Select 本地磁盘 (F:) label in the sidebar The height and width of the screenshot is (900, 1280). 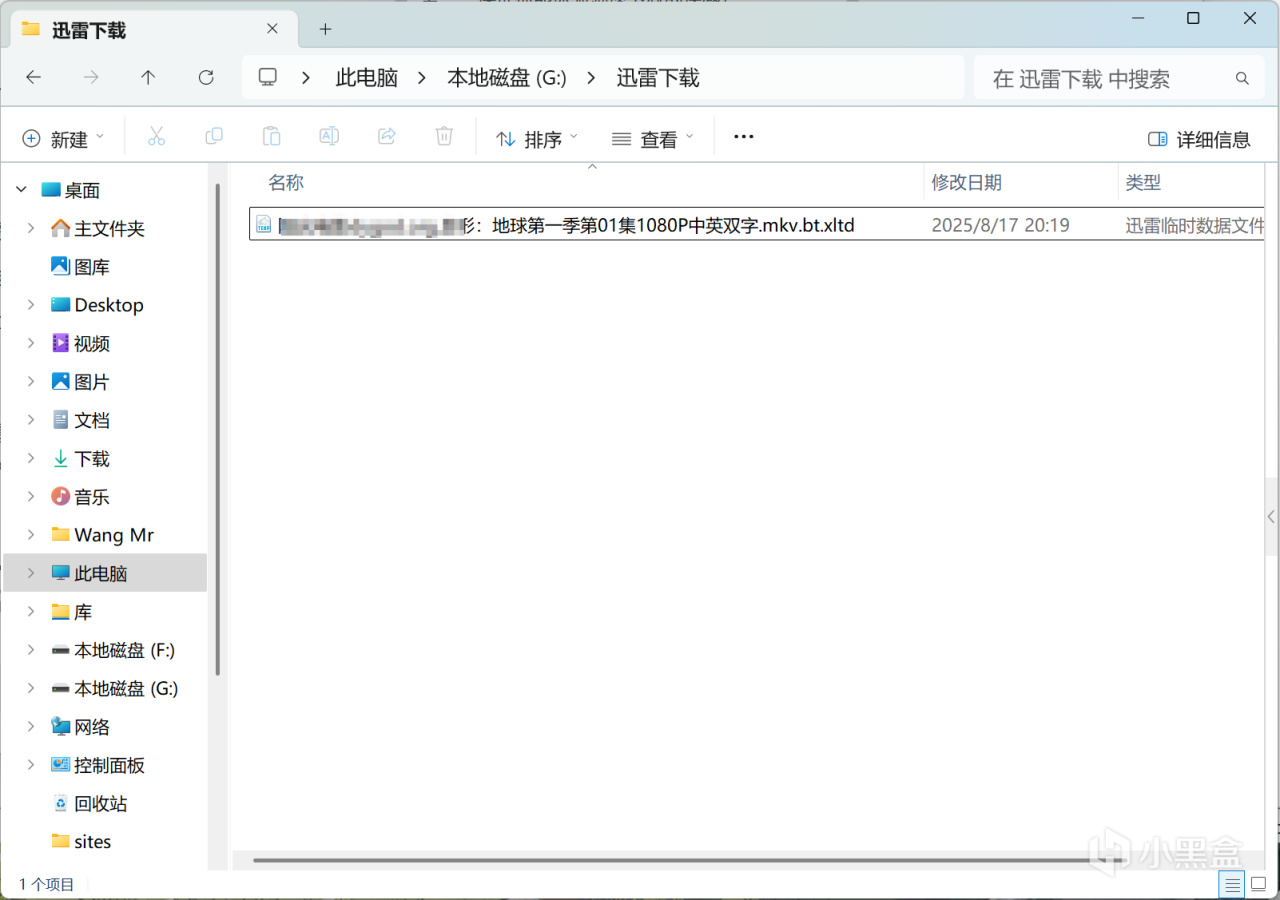[x=124, y=650]
